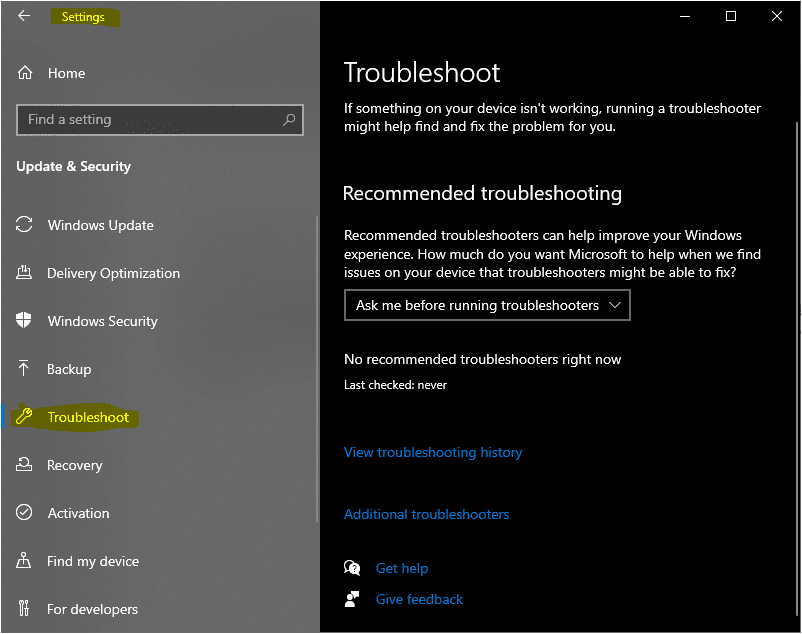Focus the Find a setting search box
Image resolution: width=802 pixels, height=634 pixels.
pyautogui.click(x=160, y=120)
